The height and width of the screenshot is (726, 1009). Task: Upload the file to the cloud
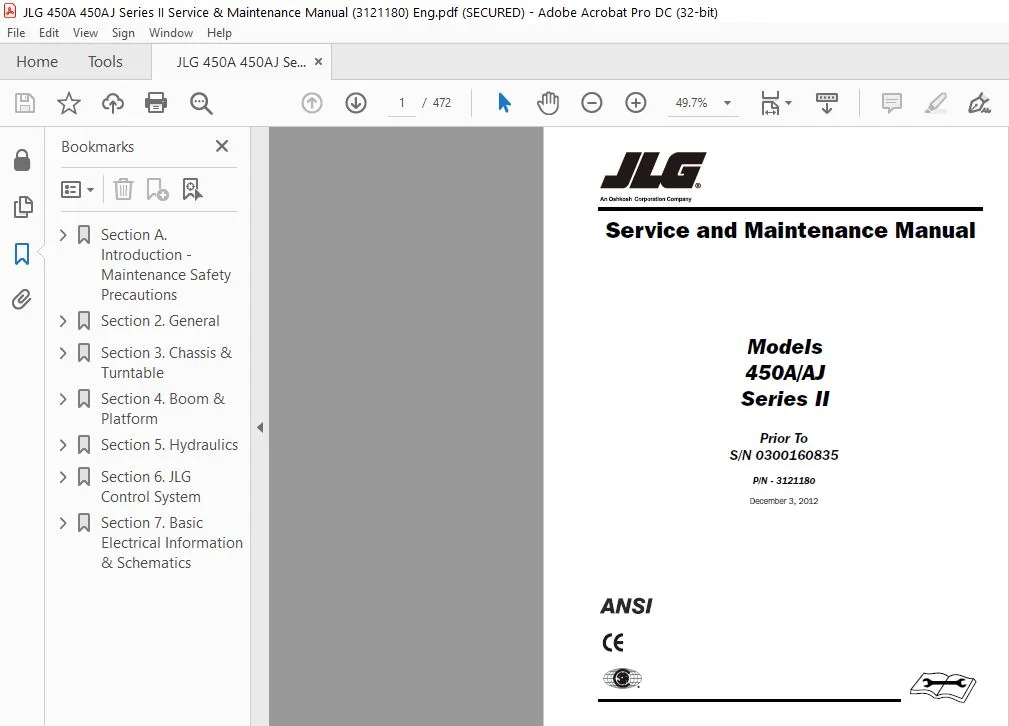coord(113,103)
